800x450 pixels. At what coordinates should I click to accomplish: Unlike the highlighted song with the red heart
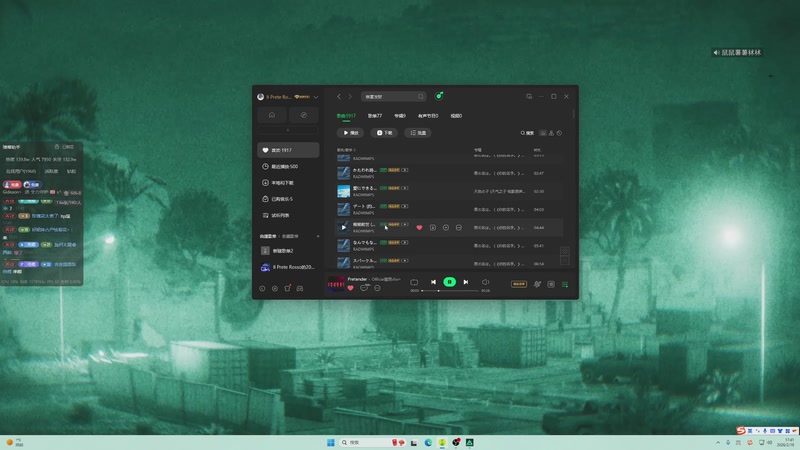[419, 228]
